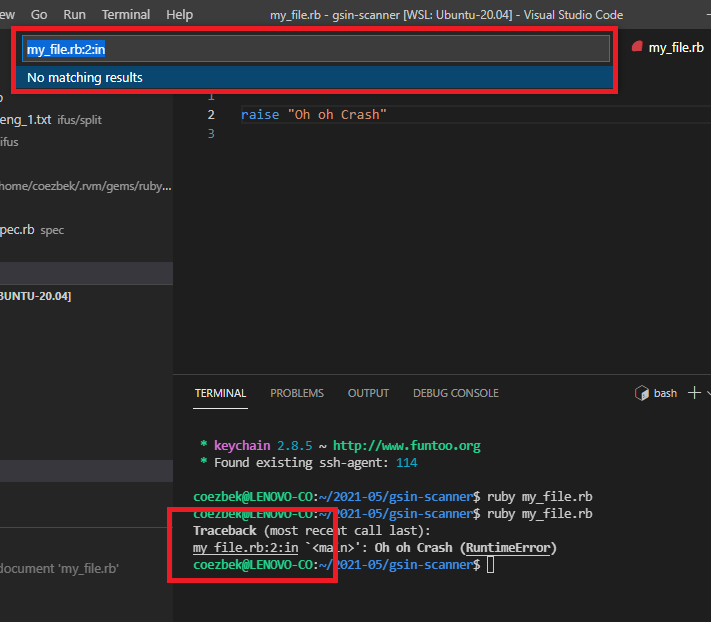Screen dimensions: 711x622
Task: Open the home/coezbek/.rvm/gems/ruby item
Action: (x=86, y=186)
